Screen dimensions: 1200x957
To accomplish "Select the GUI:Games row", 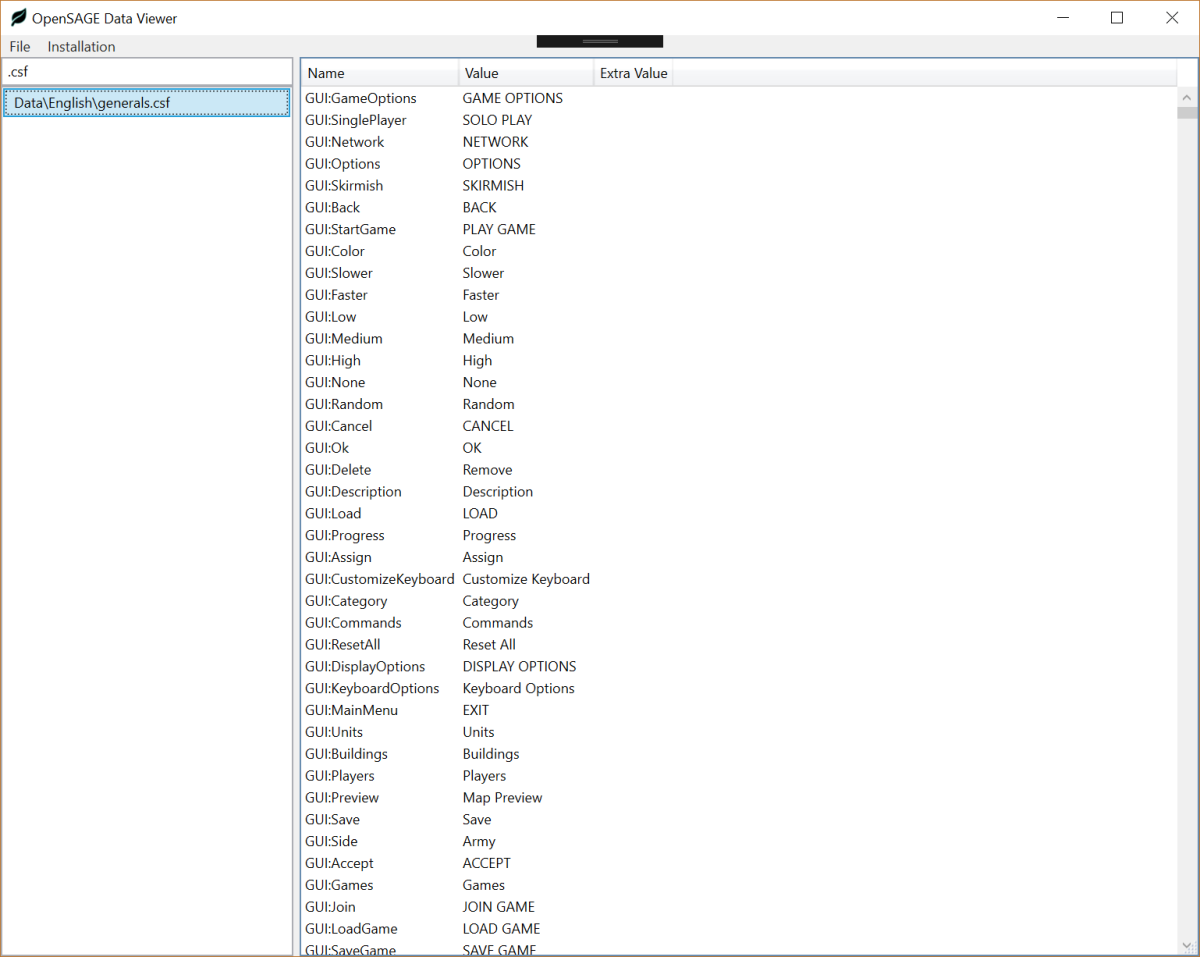I will (x=740, y=886).
